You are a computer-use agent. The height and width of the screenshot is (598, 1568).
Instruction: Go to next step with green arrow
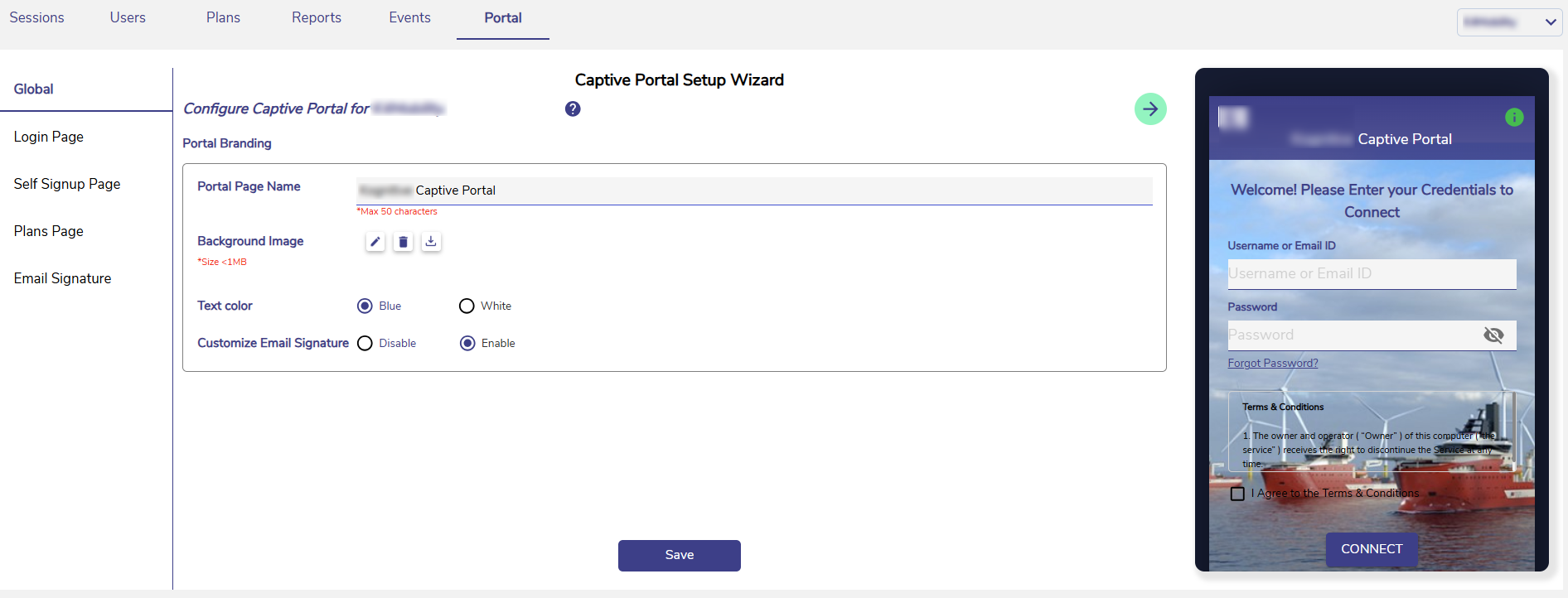coord(1150,109)
